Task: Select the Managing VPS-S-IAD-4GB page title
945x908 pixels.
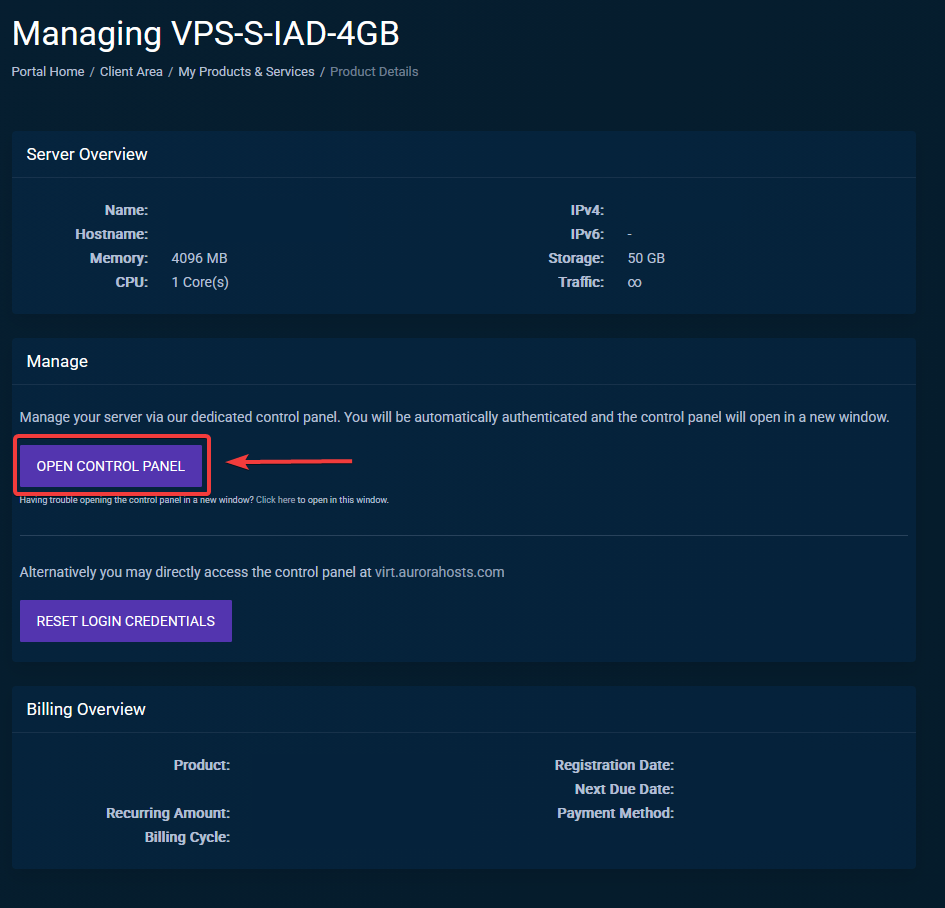Action: click(x=206, y=33)
